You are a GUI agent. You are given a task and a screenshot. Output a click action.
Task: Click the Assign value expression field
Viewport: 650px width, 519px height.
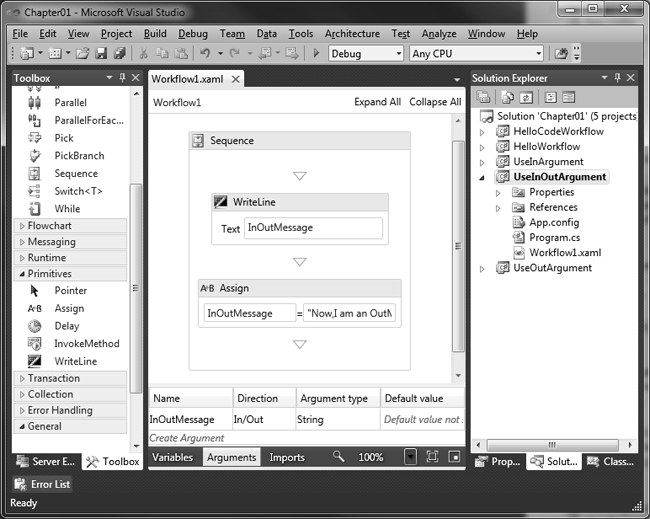click(349, 313)
